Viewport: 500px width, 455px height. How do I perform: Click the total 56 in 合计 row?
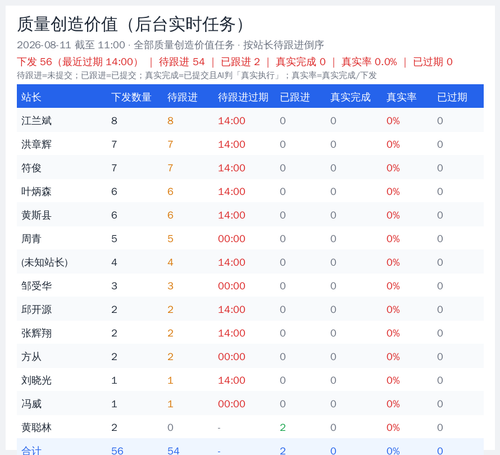pos(117,451)
